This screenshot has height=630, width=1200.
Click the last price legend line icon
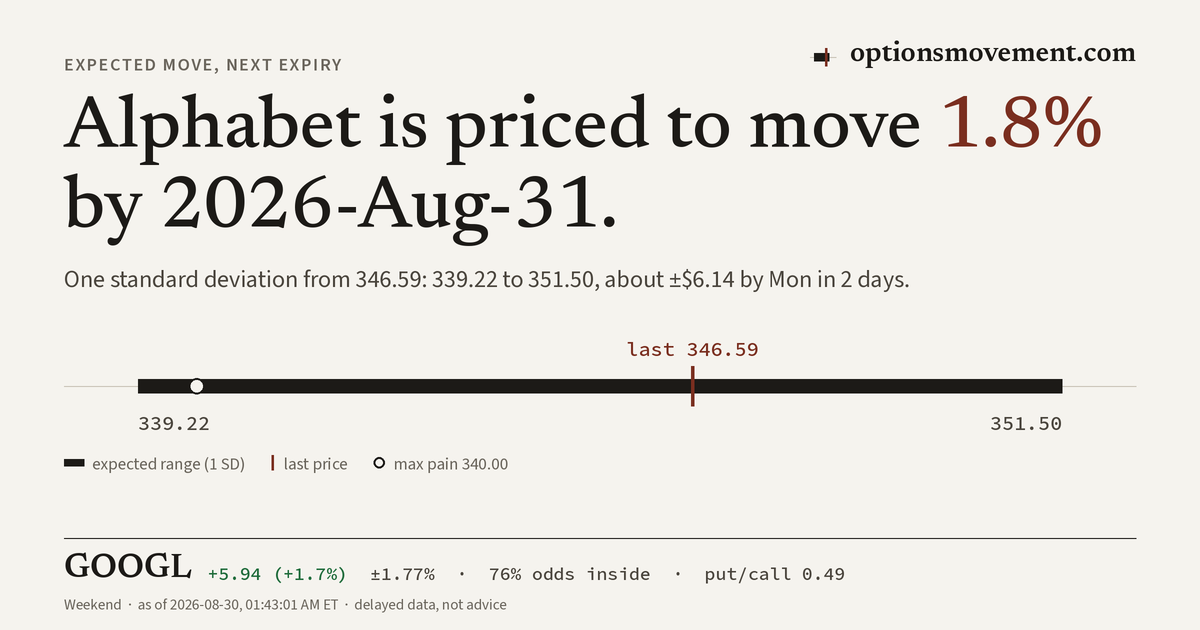(272, 464)
